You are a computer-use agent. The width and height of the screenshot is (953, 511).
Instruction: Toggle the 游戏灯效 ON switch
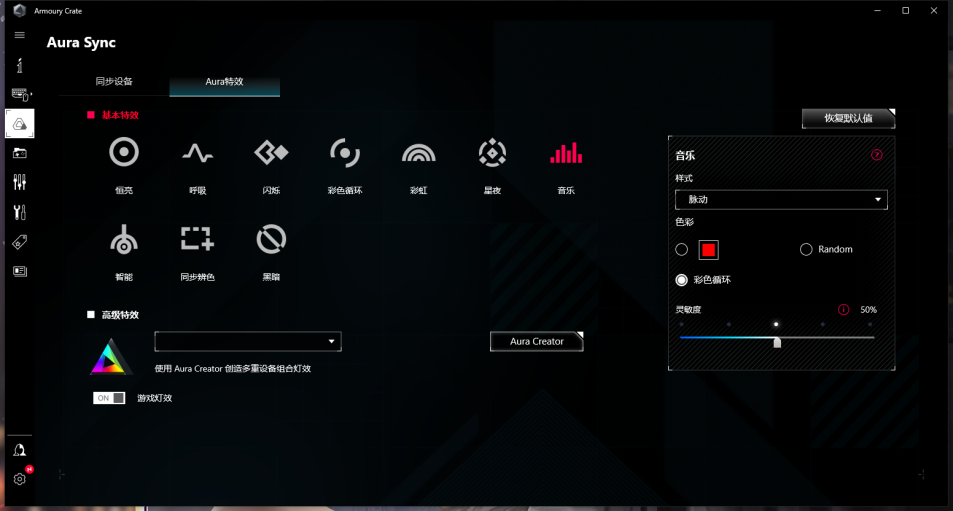coord(109,398)
